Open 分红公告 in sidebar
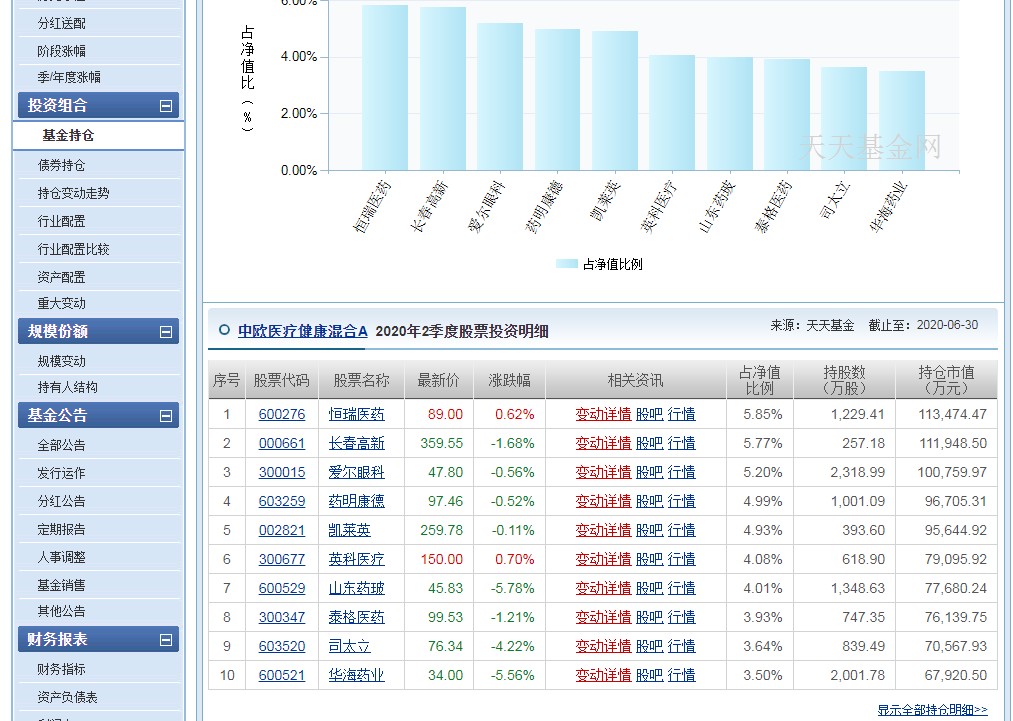Viewport: 1013px width, 721px height. pos(61,501)
